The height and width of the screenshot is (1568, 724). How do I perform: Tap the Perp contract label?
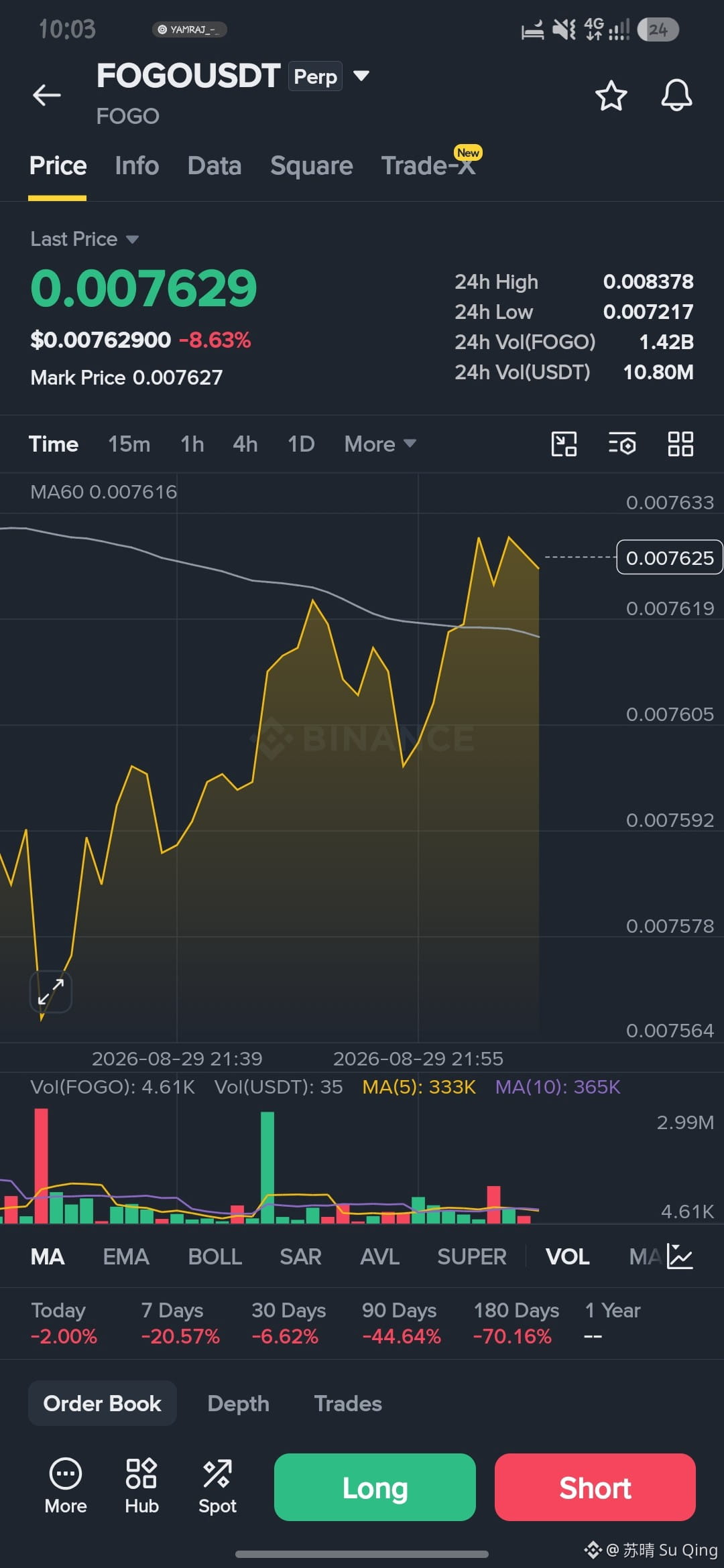[315, 76]
